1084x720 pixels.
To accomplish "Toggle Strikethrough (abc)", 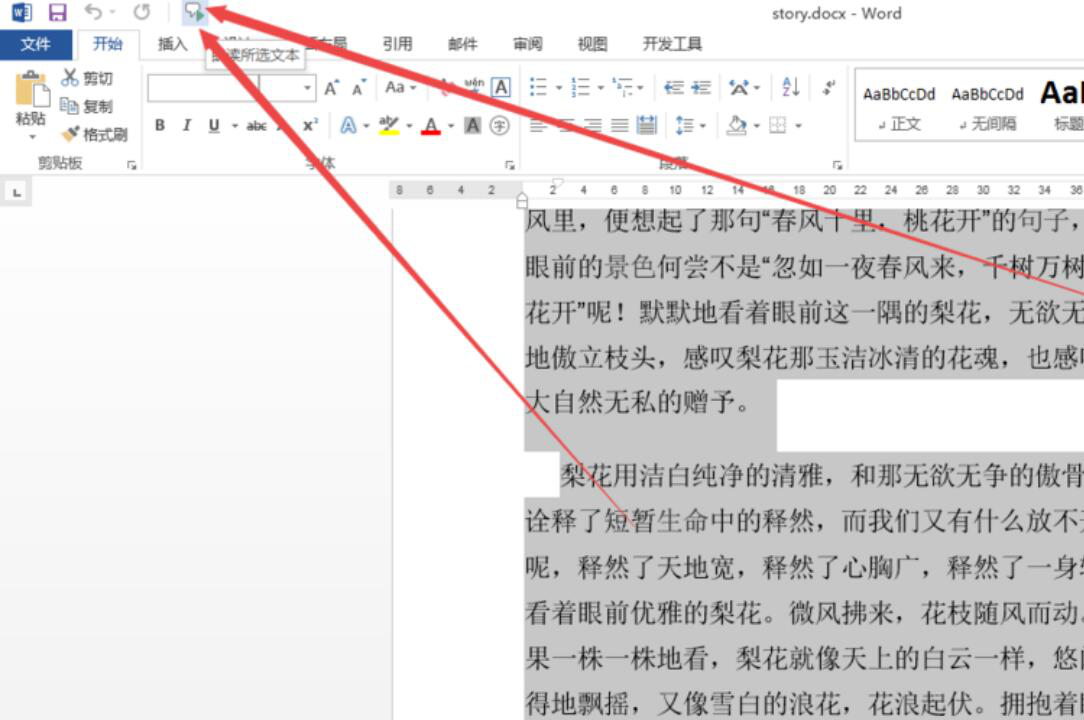I will tap(256, 126).
